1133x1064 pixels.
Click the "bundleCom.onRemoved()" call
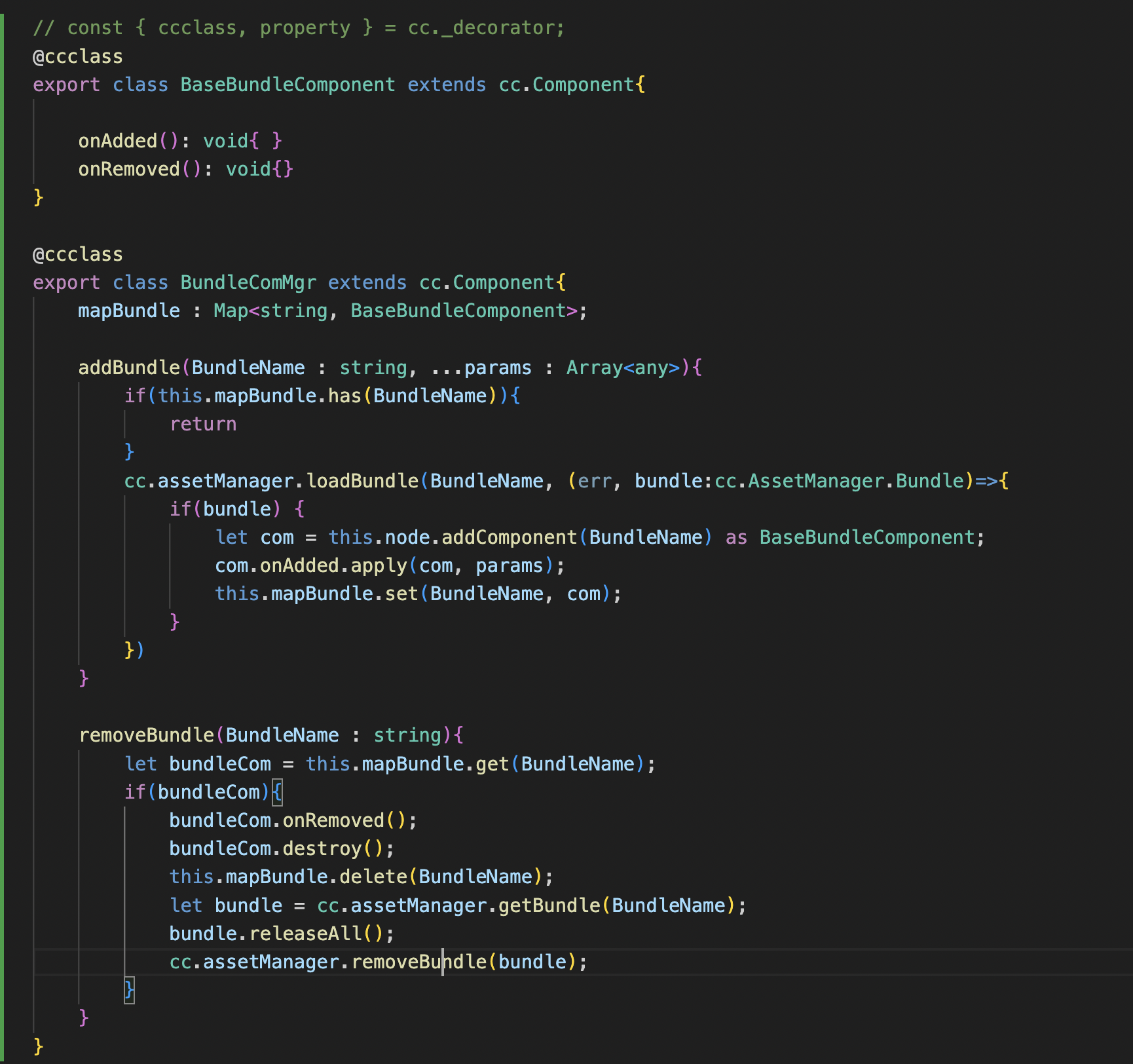pos(288,820)
